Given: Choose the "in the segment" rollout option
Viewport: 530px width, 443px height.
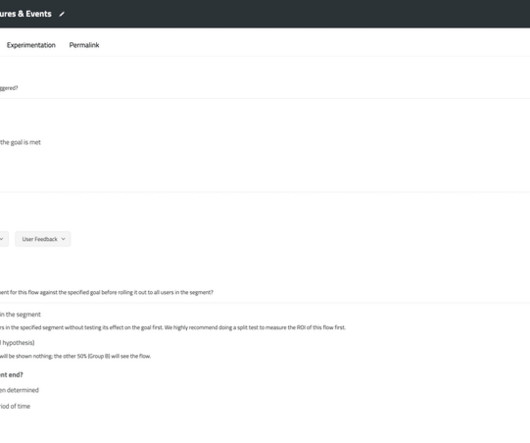Looking at the screenshot, I should point(20,315).
